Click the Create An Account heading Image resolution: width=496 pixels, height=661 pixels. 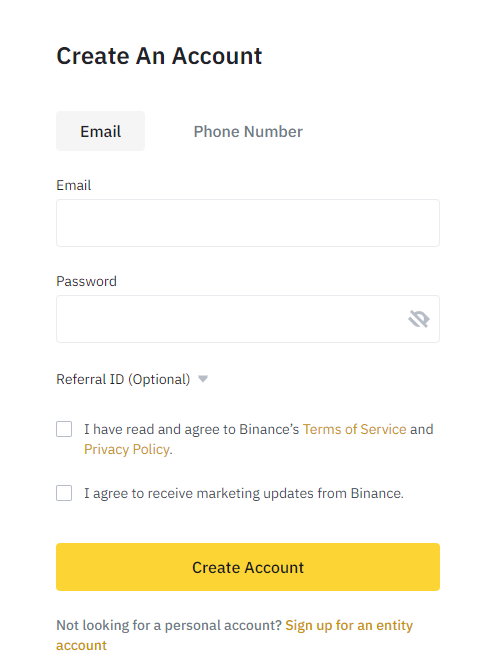coord(159,56)
